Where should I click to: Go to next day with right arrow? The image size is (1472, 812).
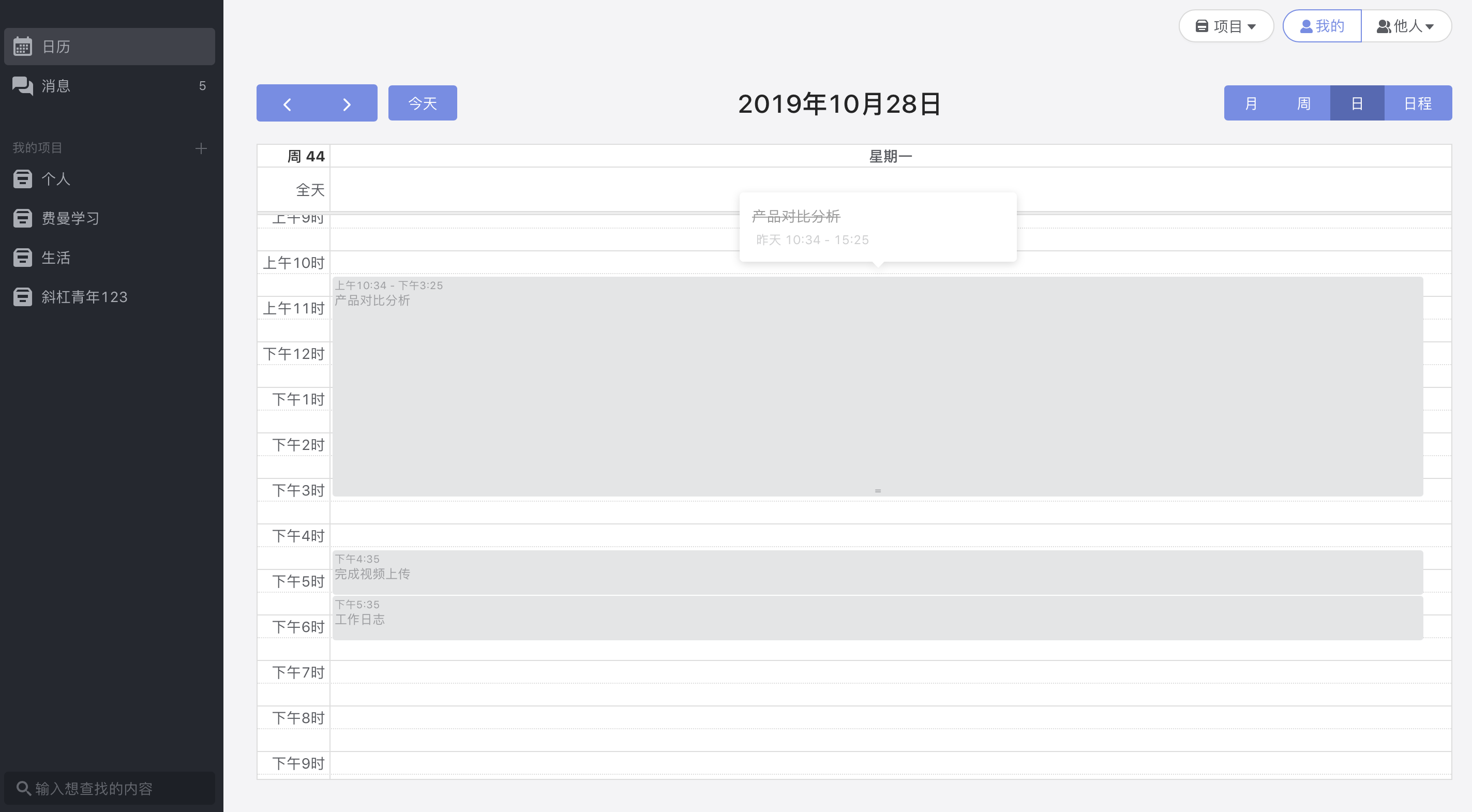[x=347, y=104]
